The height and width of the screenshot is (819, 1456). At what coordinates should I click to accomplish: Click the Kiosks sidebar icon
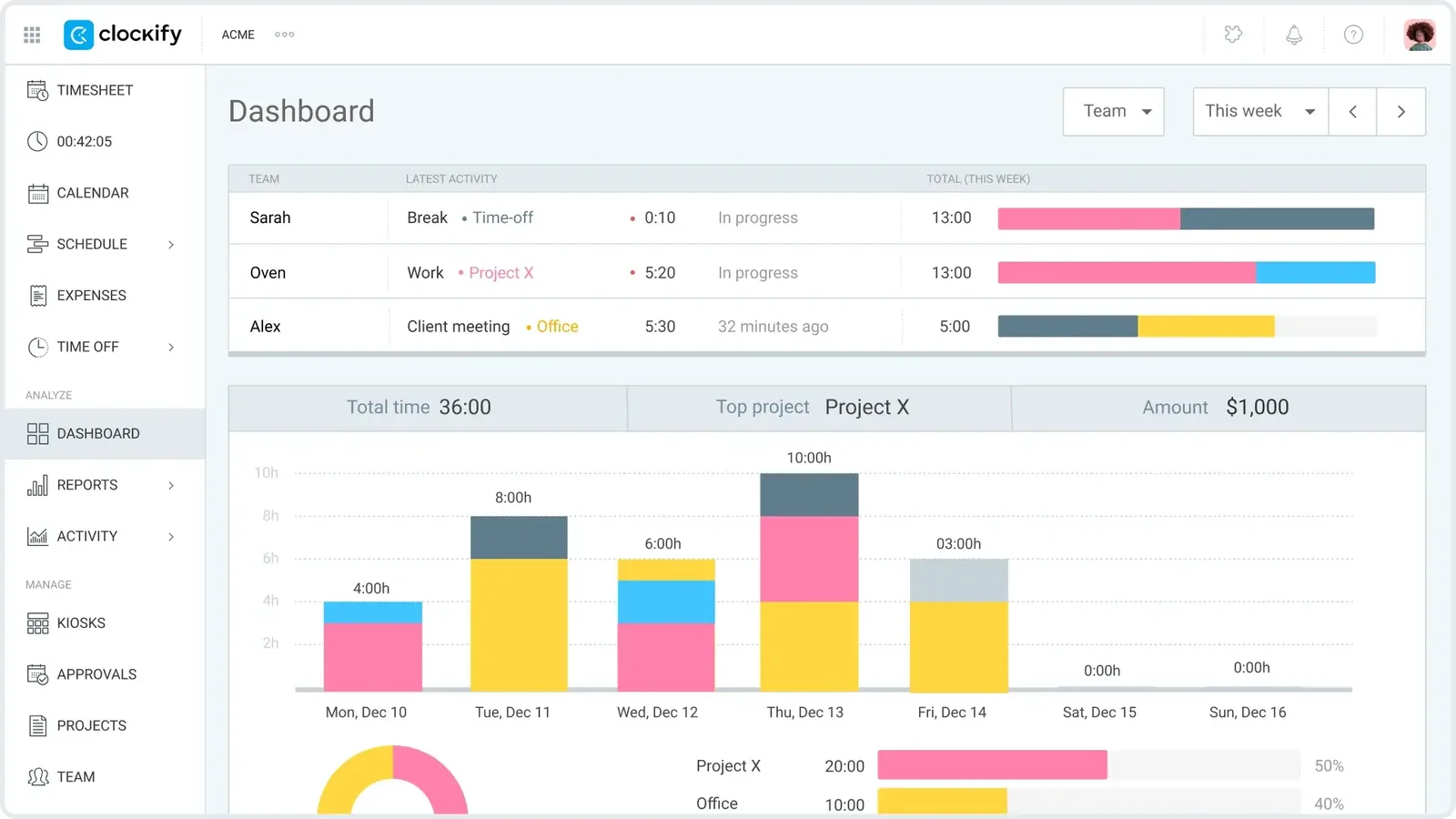coord(37,623)
